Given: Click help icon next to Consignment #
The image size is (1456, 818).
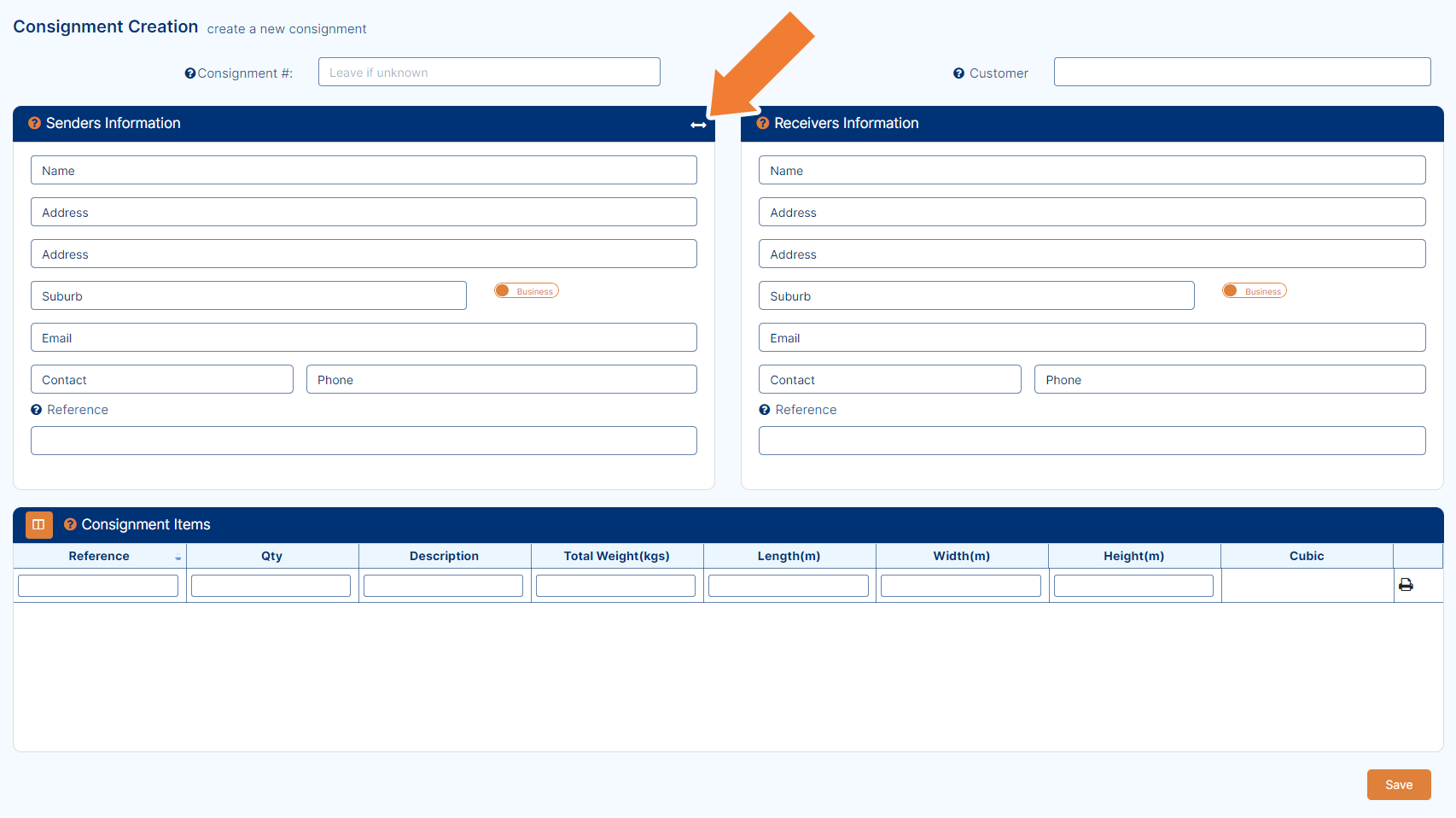Looking at the screenshot, I should (x=190, y=73).
